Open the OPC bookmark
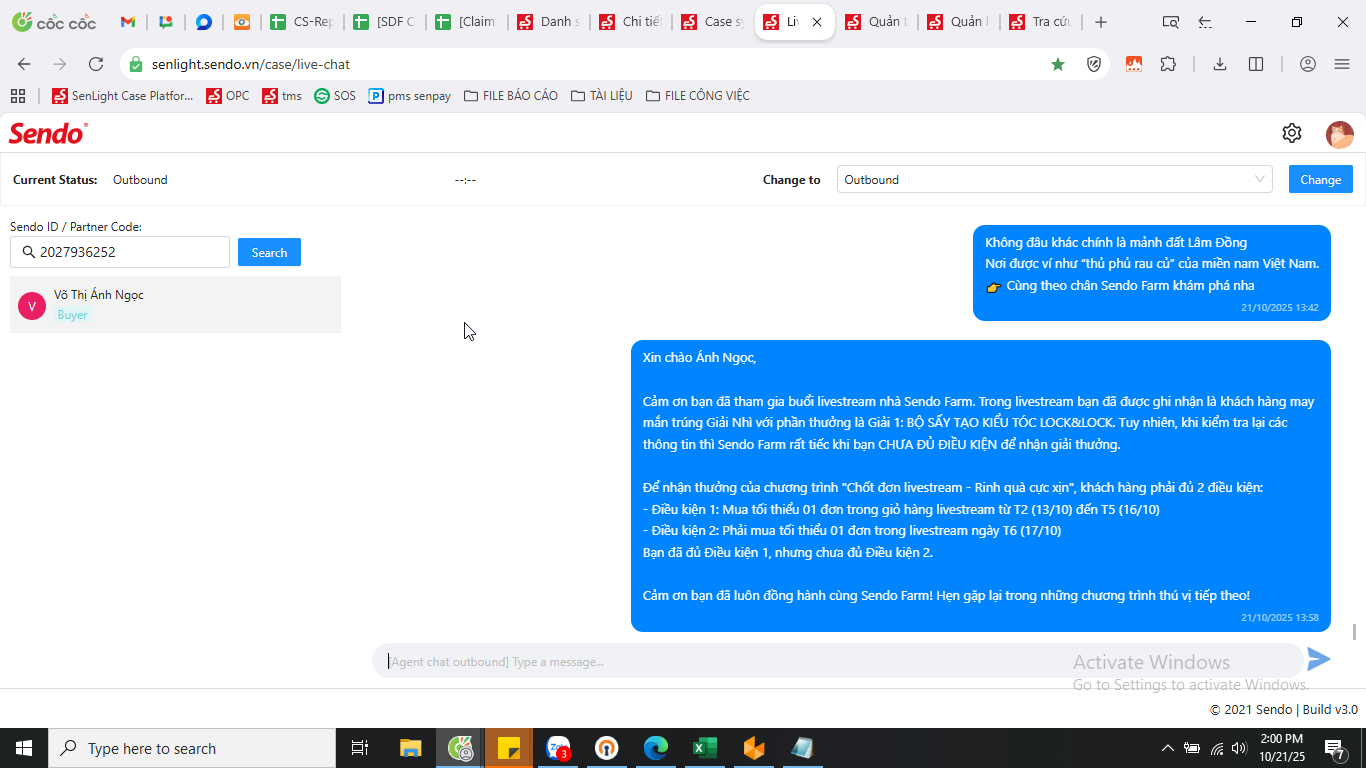 pos(228,96)
